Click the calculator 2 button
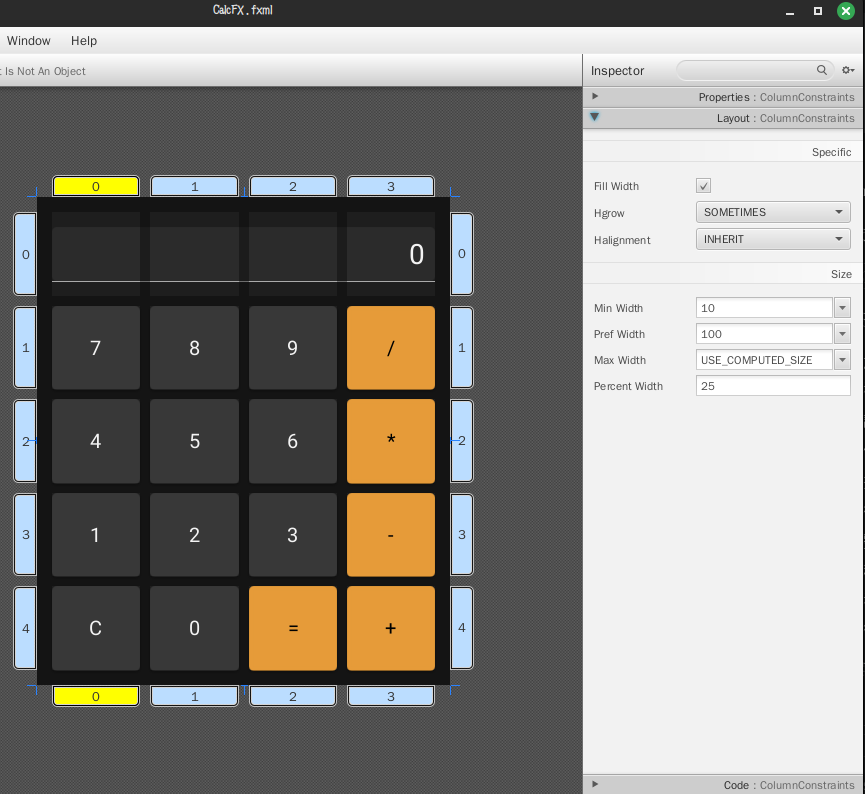The image size is (865, 794). (x=194, y=535)
